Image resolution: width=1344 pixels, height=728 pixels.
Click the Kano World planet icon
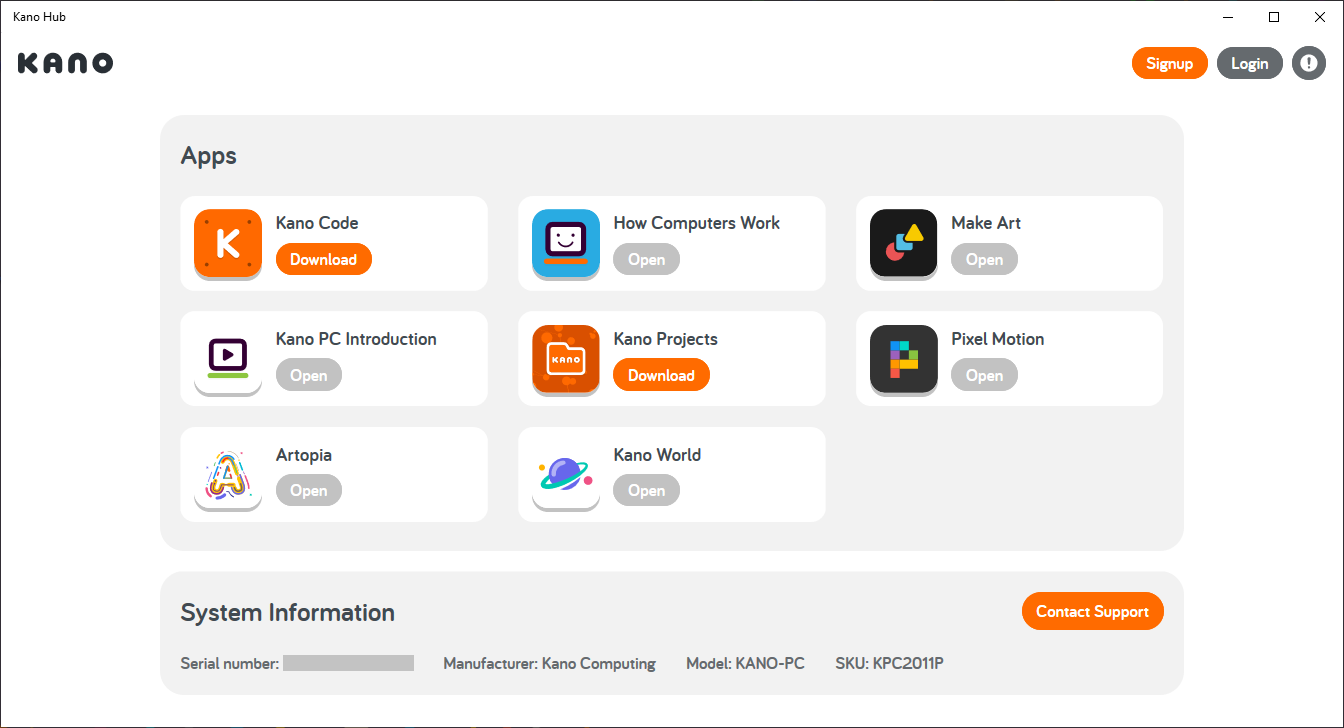(x=566, y=476)
